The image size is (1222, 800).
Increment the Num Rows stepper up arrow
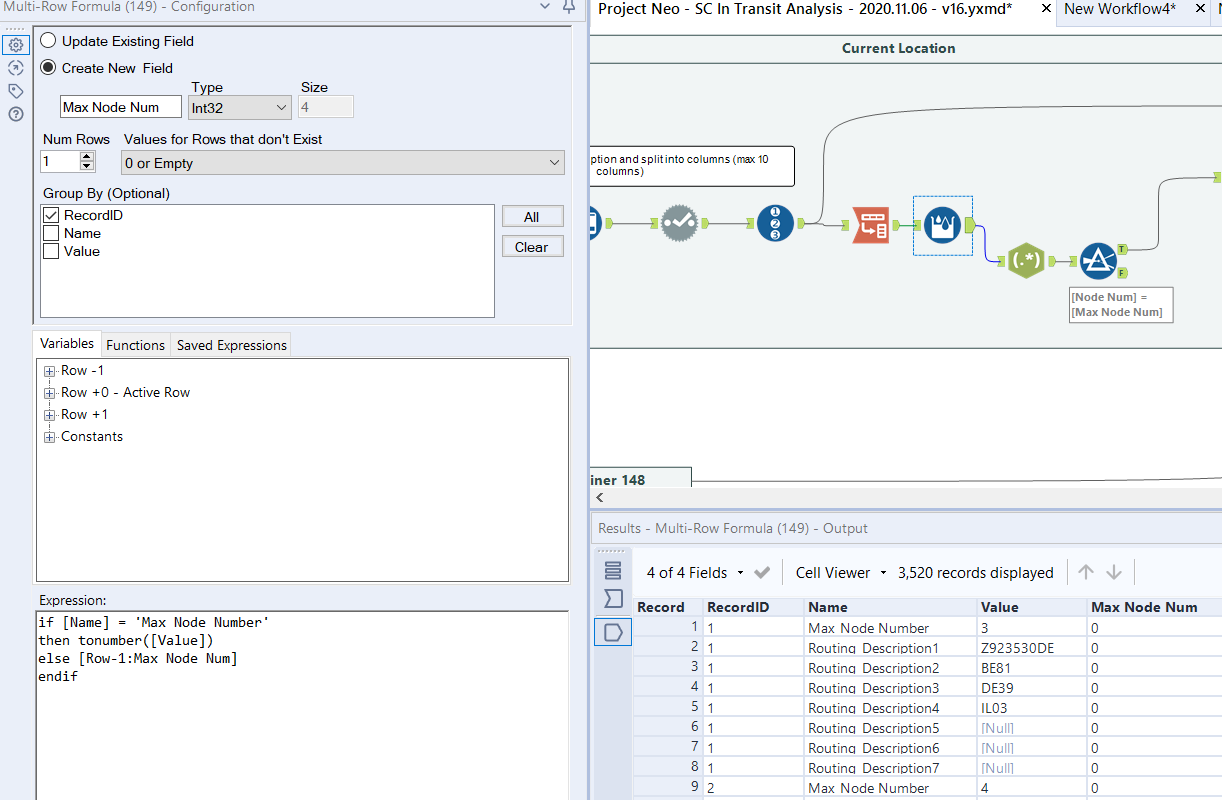pyautogui.click(x=88, y=154)
